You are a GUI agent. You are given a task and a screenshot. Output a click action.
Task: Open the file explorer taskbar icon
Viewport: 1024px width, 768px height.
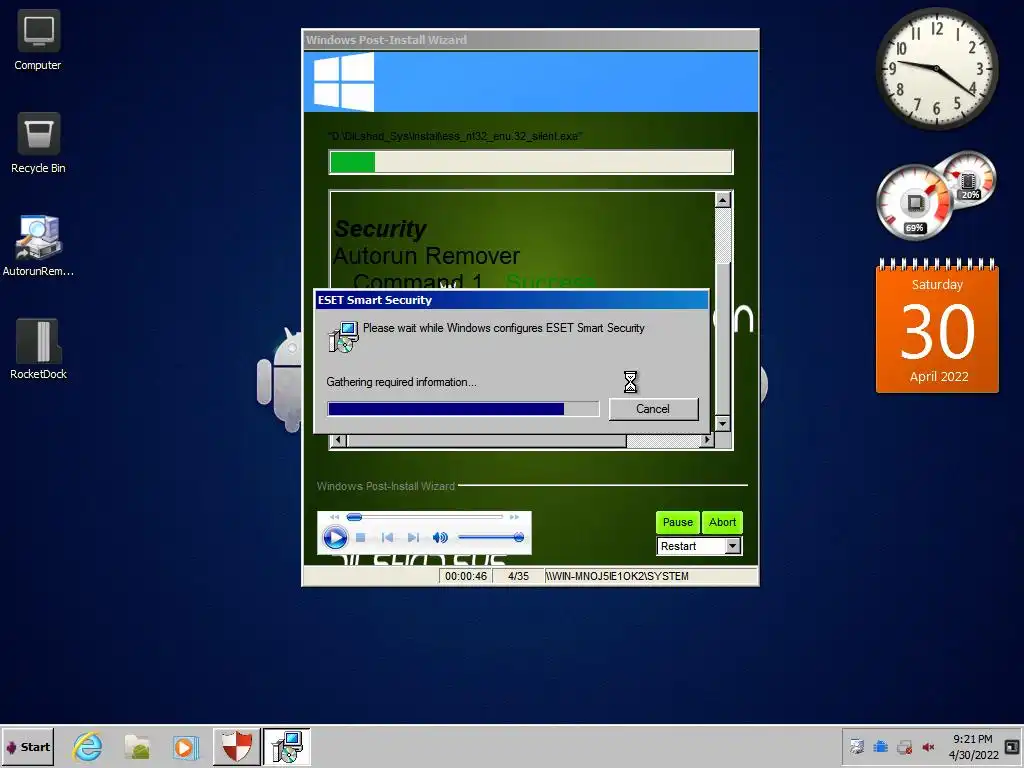[x=138, y=746]
